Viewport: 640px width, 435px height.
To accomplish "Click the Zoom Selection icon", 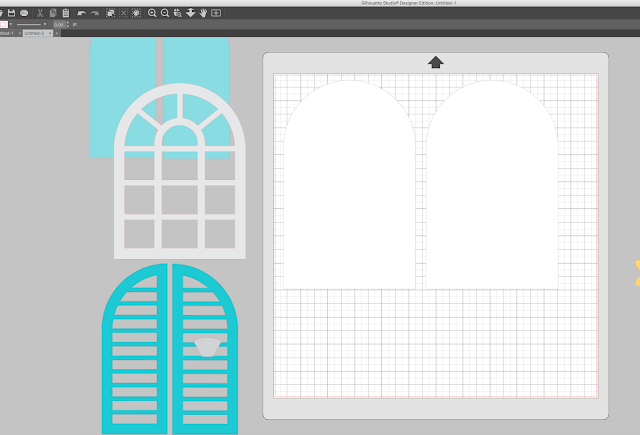I will 178,13.
